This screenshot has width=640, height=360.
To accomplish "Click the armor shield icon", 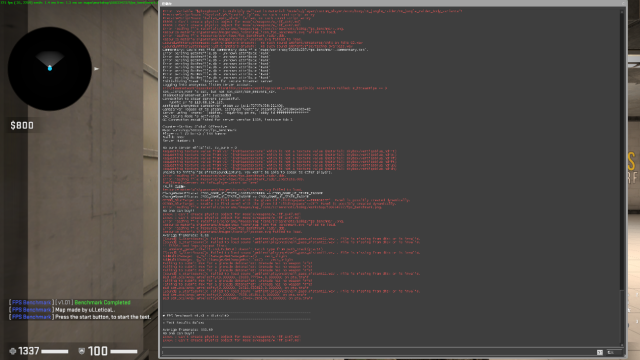I will click(x=82, y=351).
